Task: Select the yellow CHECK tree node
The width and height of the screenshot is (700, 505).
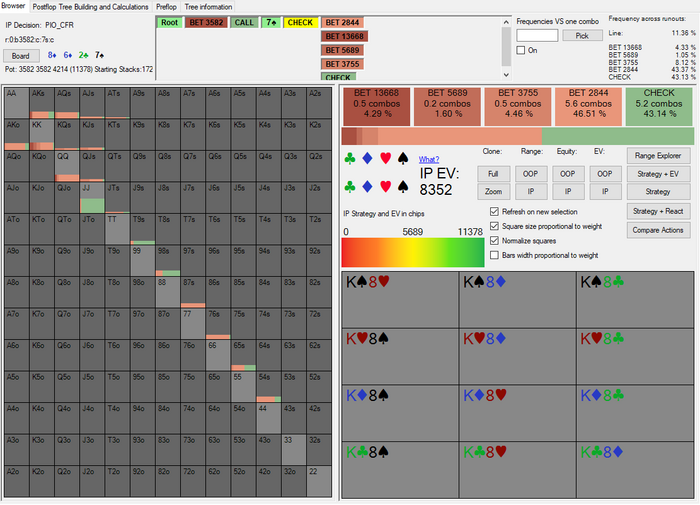Action: [x=300, y=22]
